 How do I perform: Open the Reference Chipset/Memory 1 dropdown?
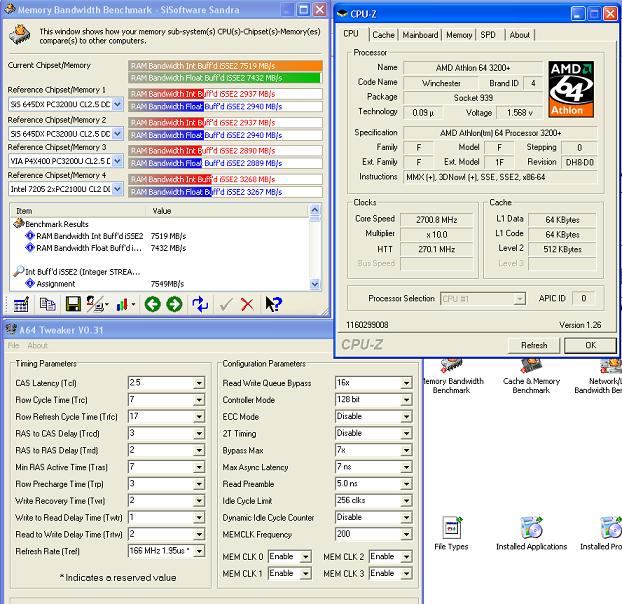click(x=117, y=104)
